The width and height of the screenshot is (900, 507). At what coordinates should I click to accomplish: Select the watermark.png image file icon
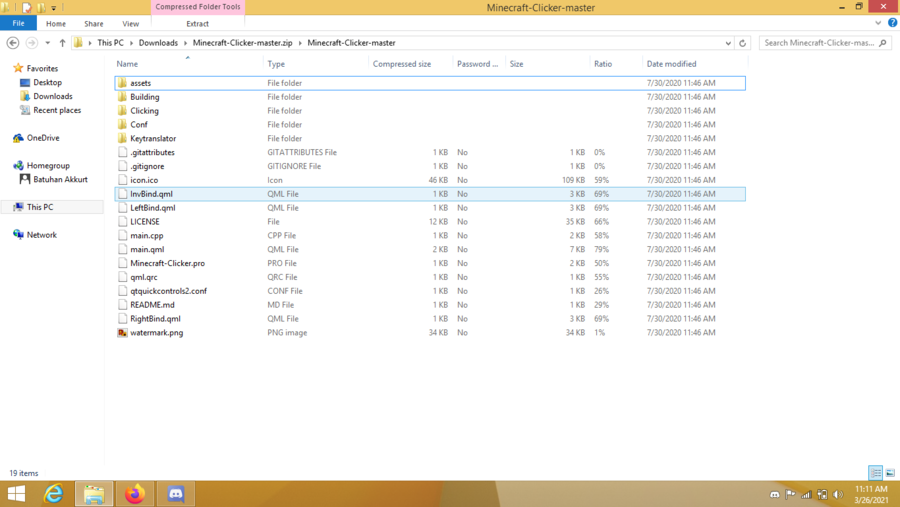point(122,332)
